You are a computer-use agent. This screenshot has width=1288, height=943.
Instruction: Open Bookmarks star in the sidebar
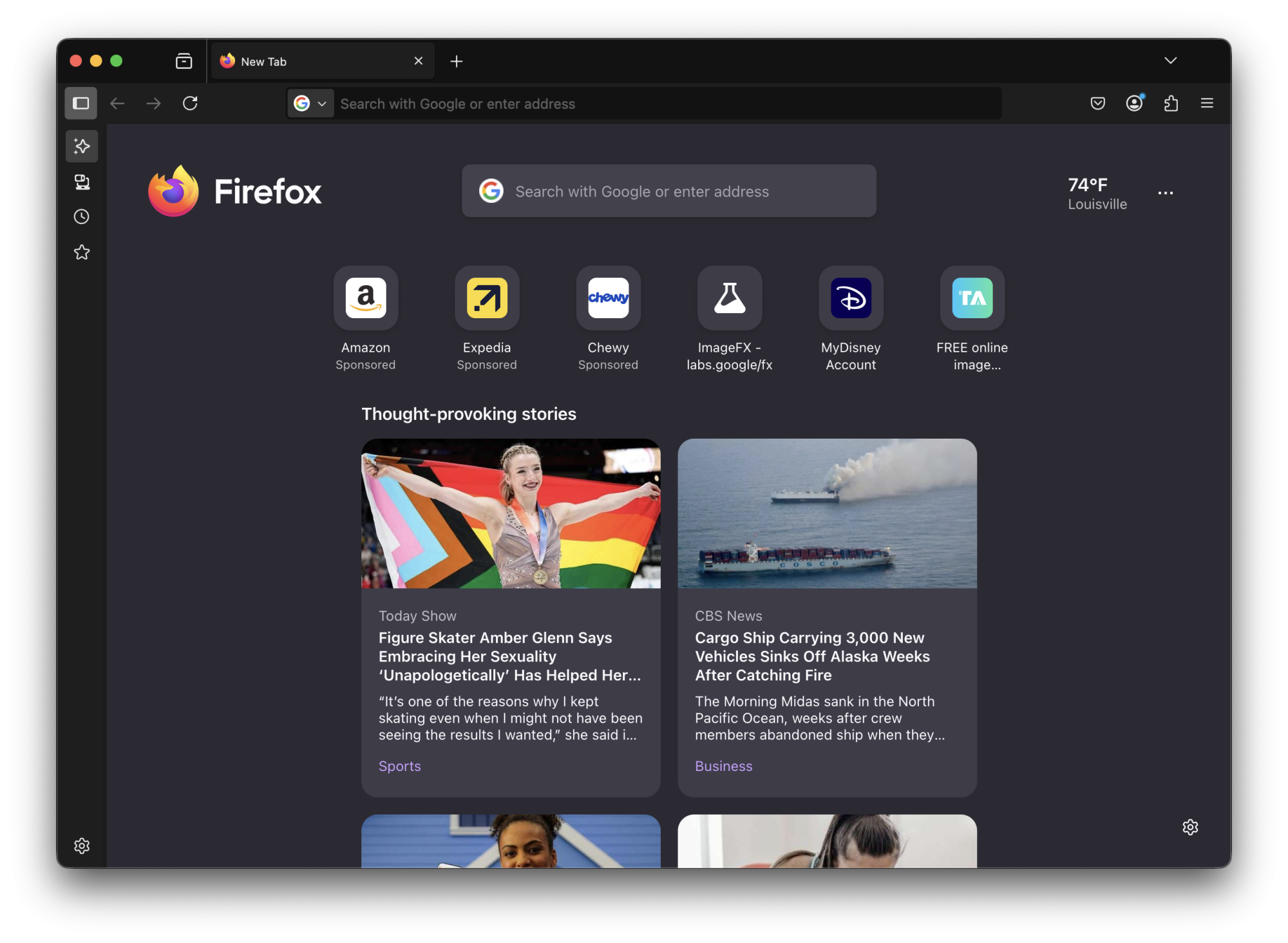(x=82, y=252)
